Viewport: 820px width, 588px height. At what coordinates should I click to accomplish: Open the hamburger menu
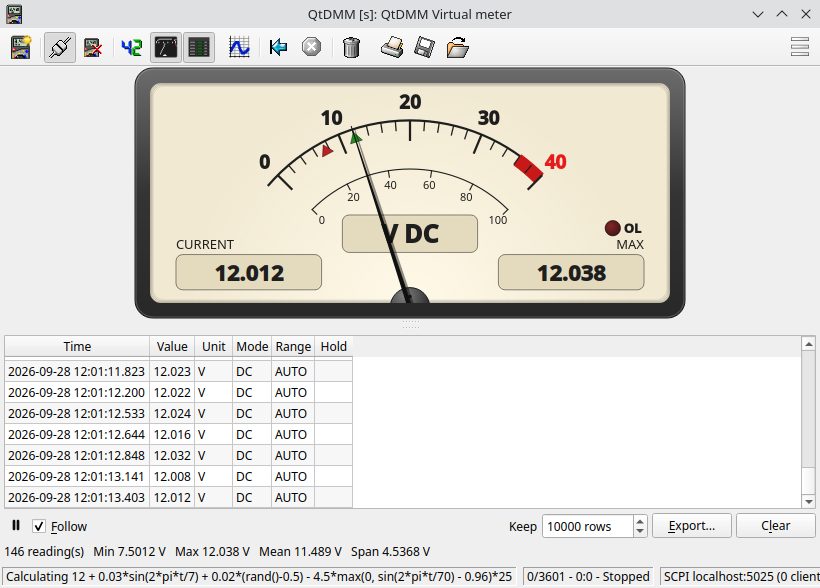(800, 47)
